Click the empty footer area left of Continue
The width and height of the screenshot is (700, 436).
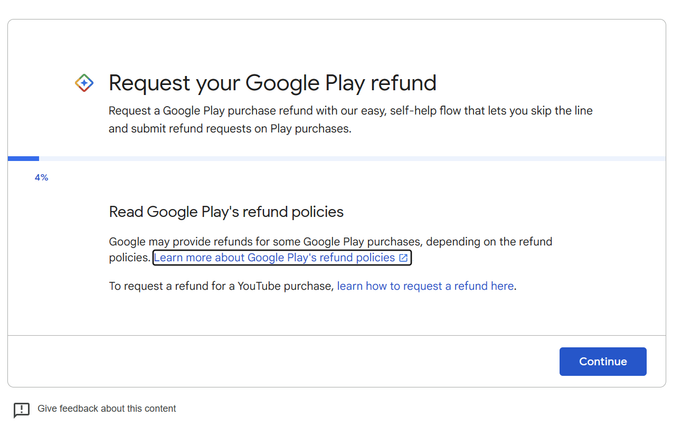(x=283, y=361)
